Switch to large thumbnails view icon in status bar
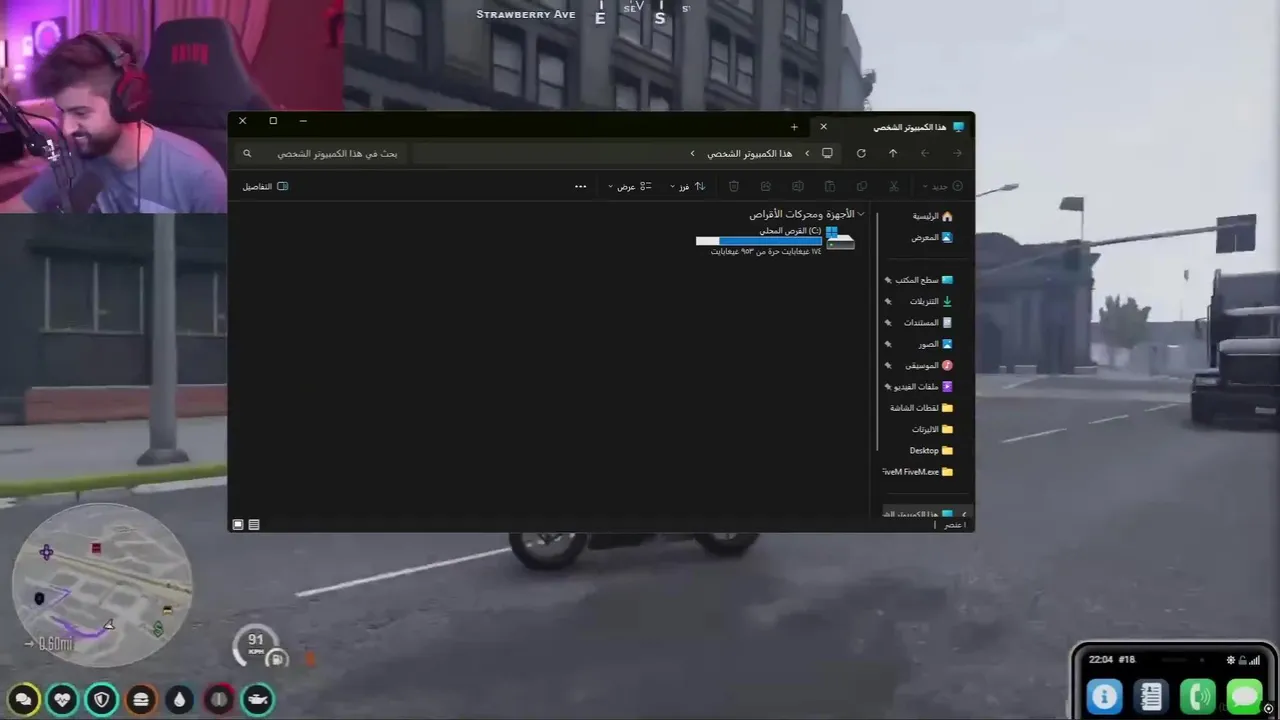The image size is (1280, 720). [x=238, y=524]
